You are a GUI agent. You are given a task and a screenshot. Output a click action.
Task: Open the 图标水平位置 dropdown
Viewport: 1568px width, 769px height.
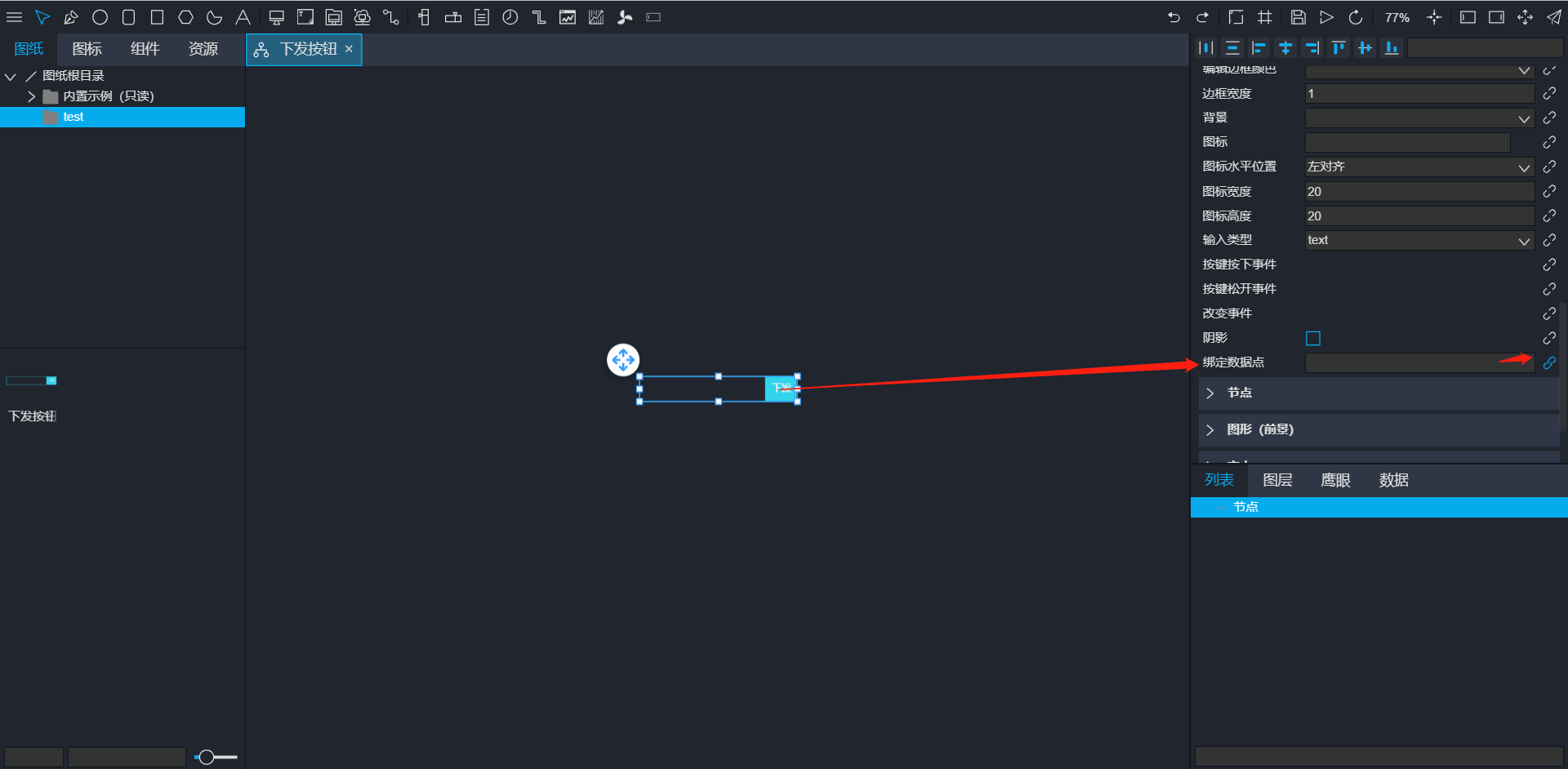[x=1419, y=167]
